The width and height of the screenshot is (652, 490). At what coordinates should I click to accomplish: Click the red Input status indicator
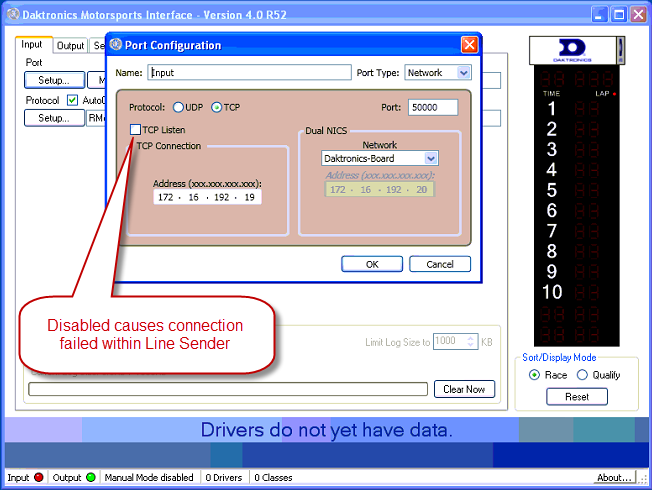(x=39, y=477)
